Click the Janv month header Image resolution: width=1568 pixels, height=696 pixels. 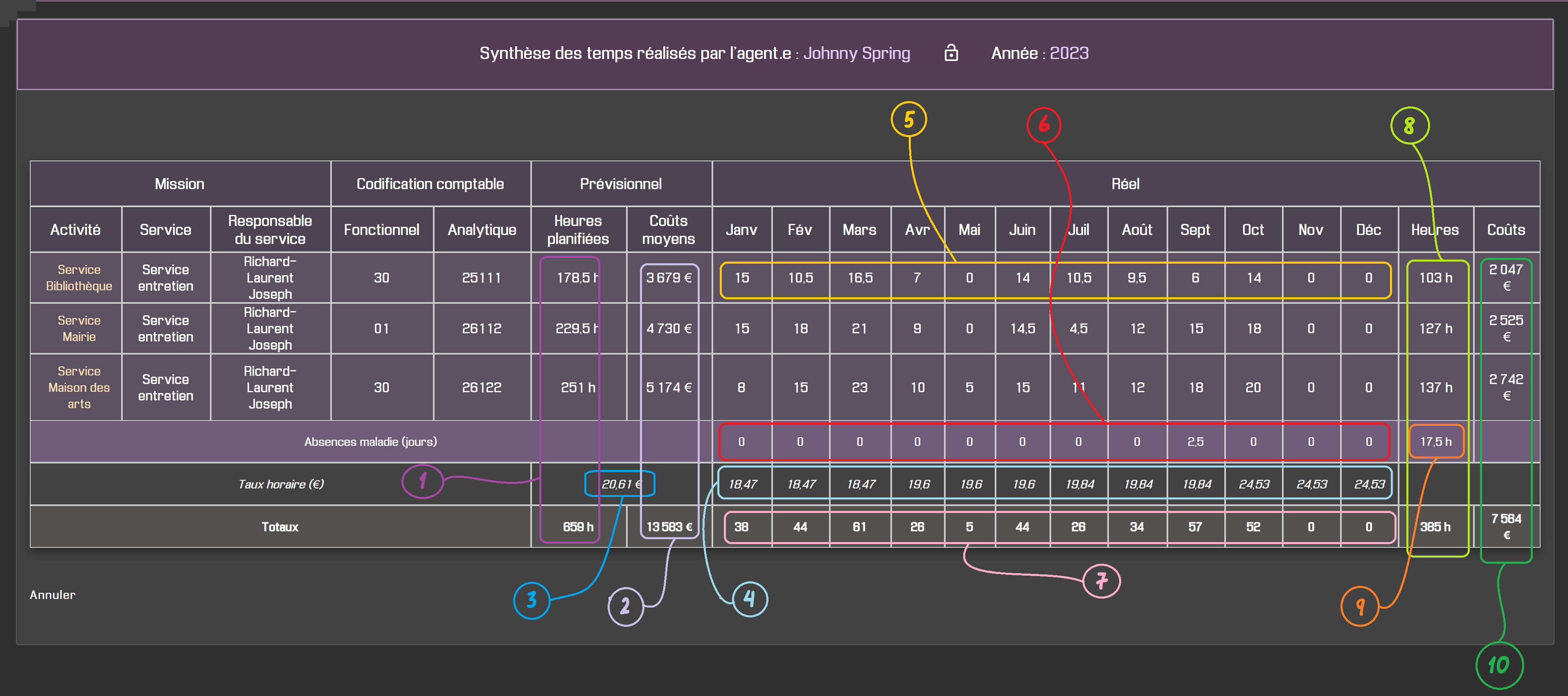coord(741,230)
